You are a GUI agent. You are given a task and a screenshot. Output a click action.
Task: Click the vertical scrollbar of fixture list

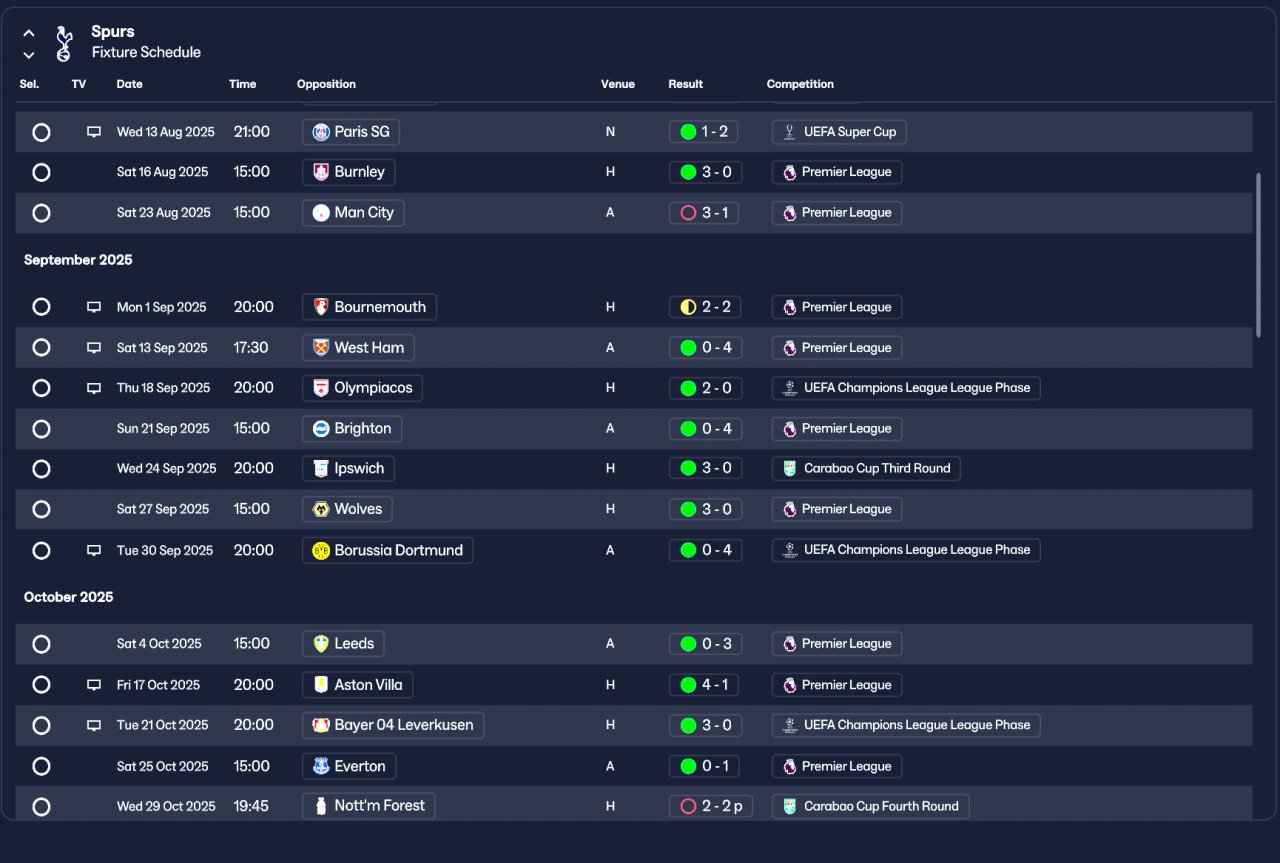[x=1258, y=254]
